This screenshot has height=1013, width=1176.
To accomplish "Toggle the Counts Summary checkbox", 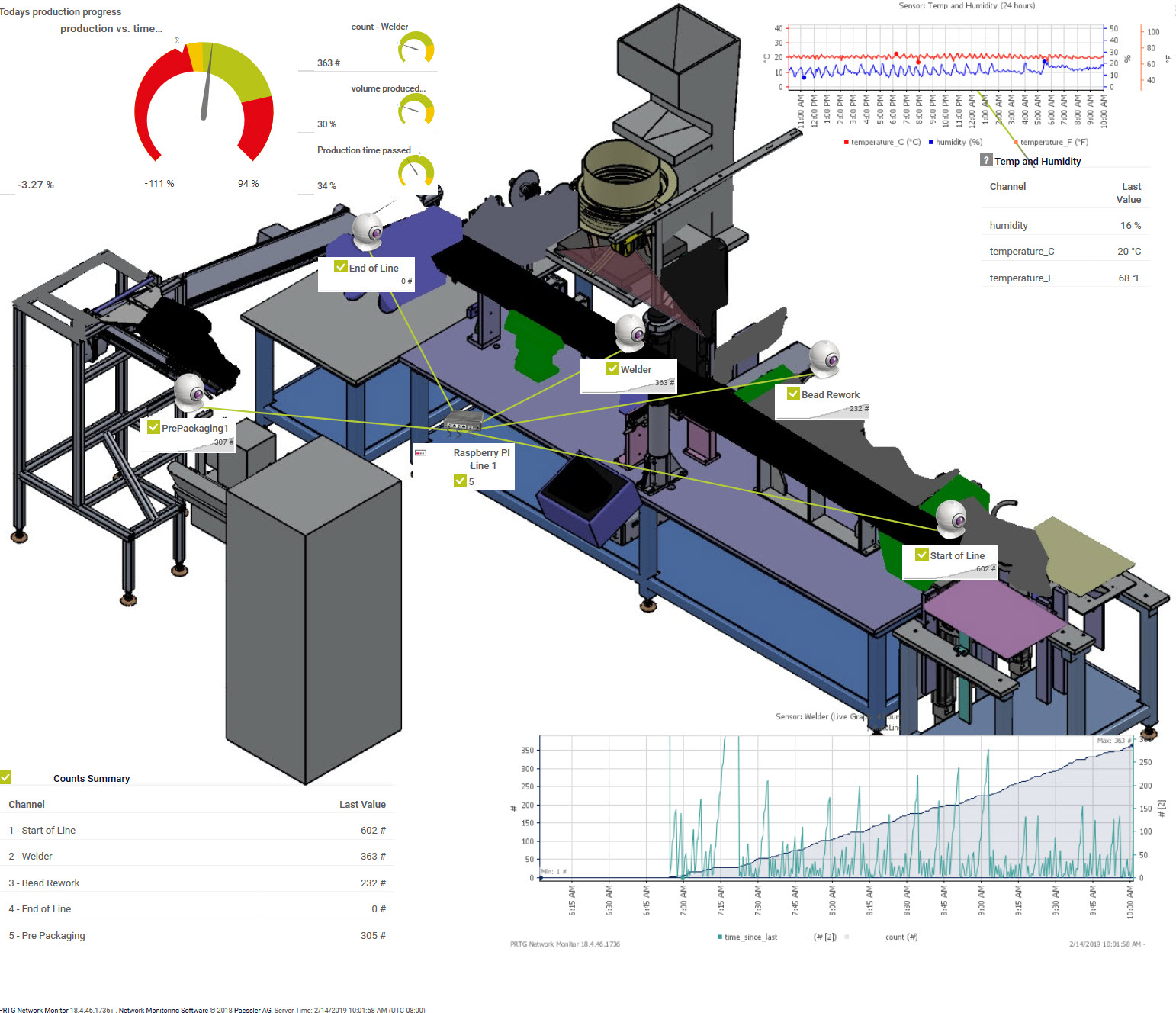I will (x=6, y=776).
